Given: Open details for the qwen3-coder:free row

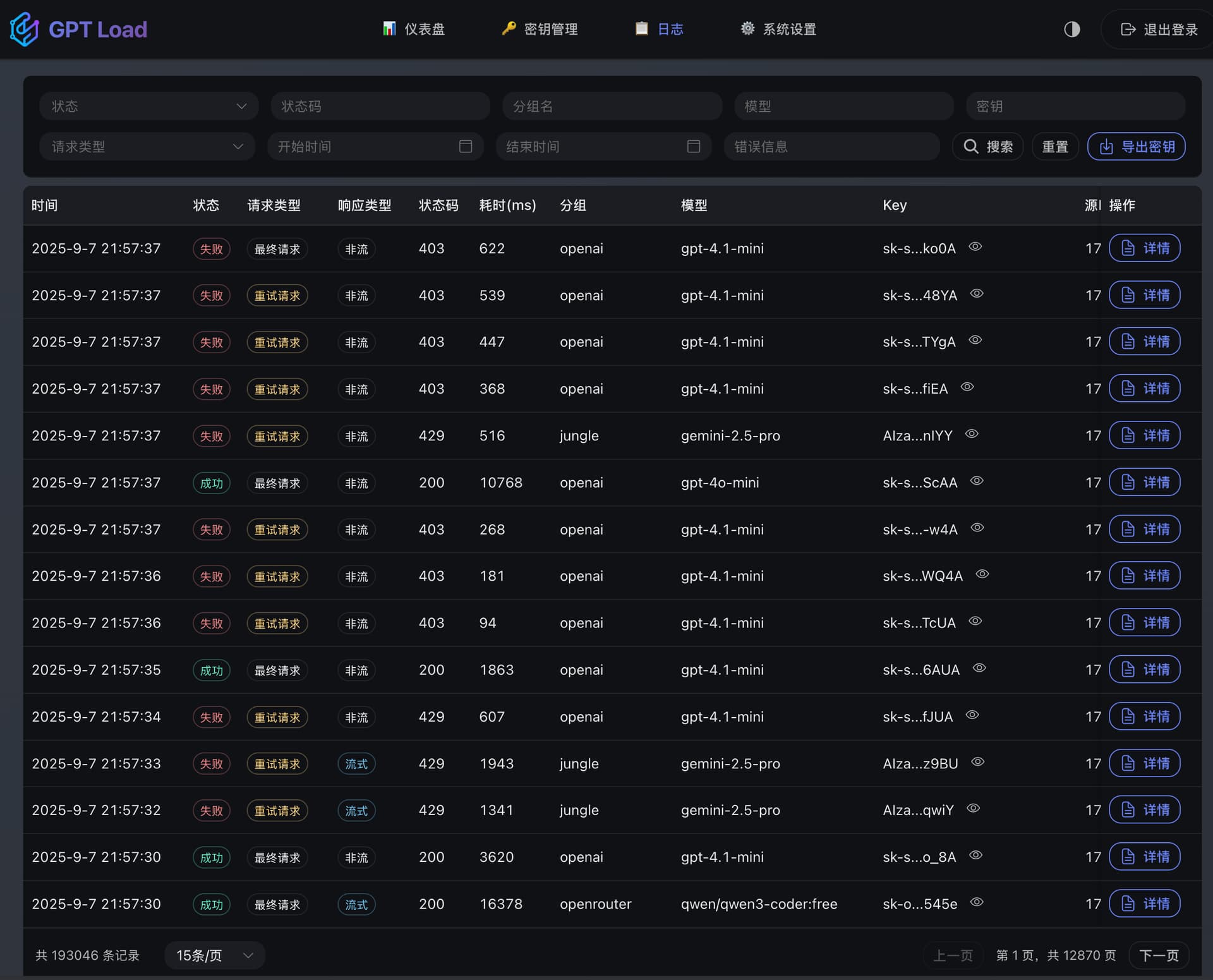Looking at the screenshot, I should coord(1145,904).
